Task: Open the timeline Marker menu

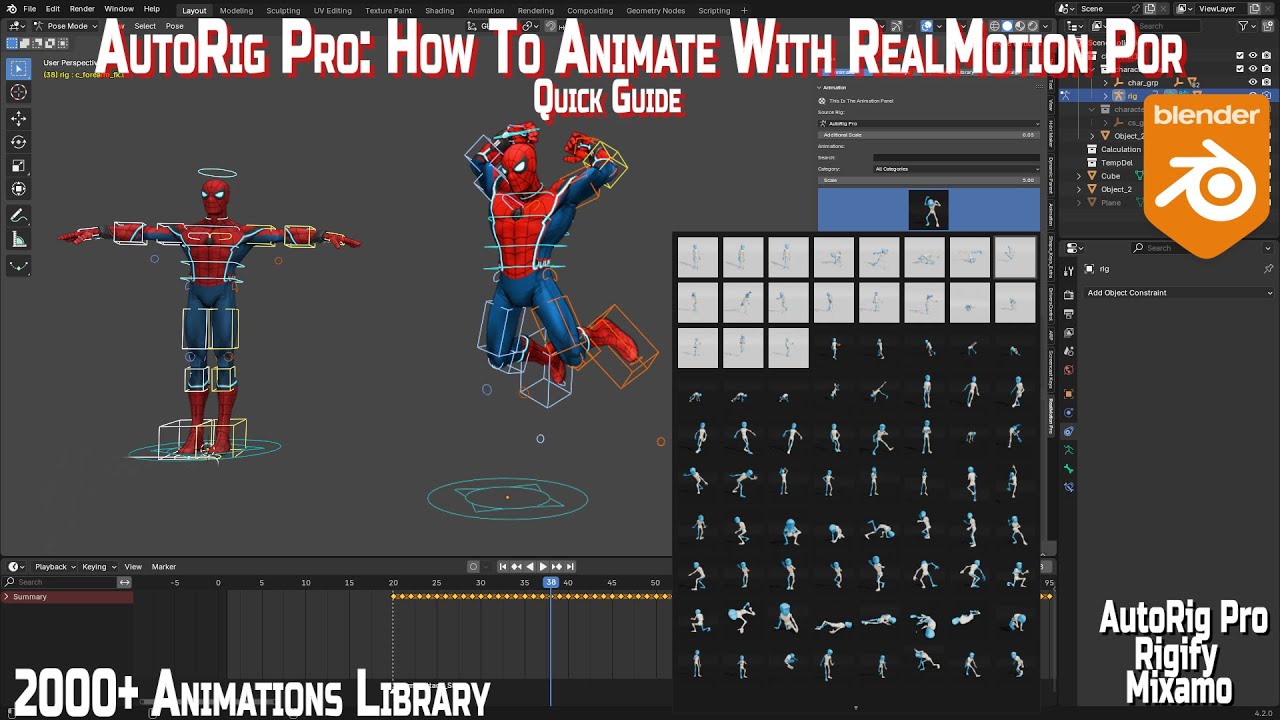Action: (x=163, y=567)
